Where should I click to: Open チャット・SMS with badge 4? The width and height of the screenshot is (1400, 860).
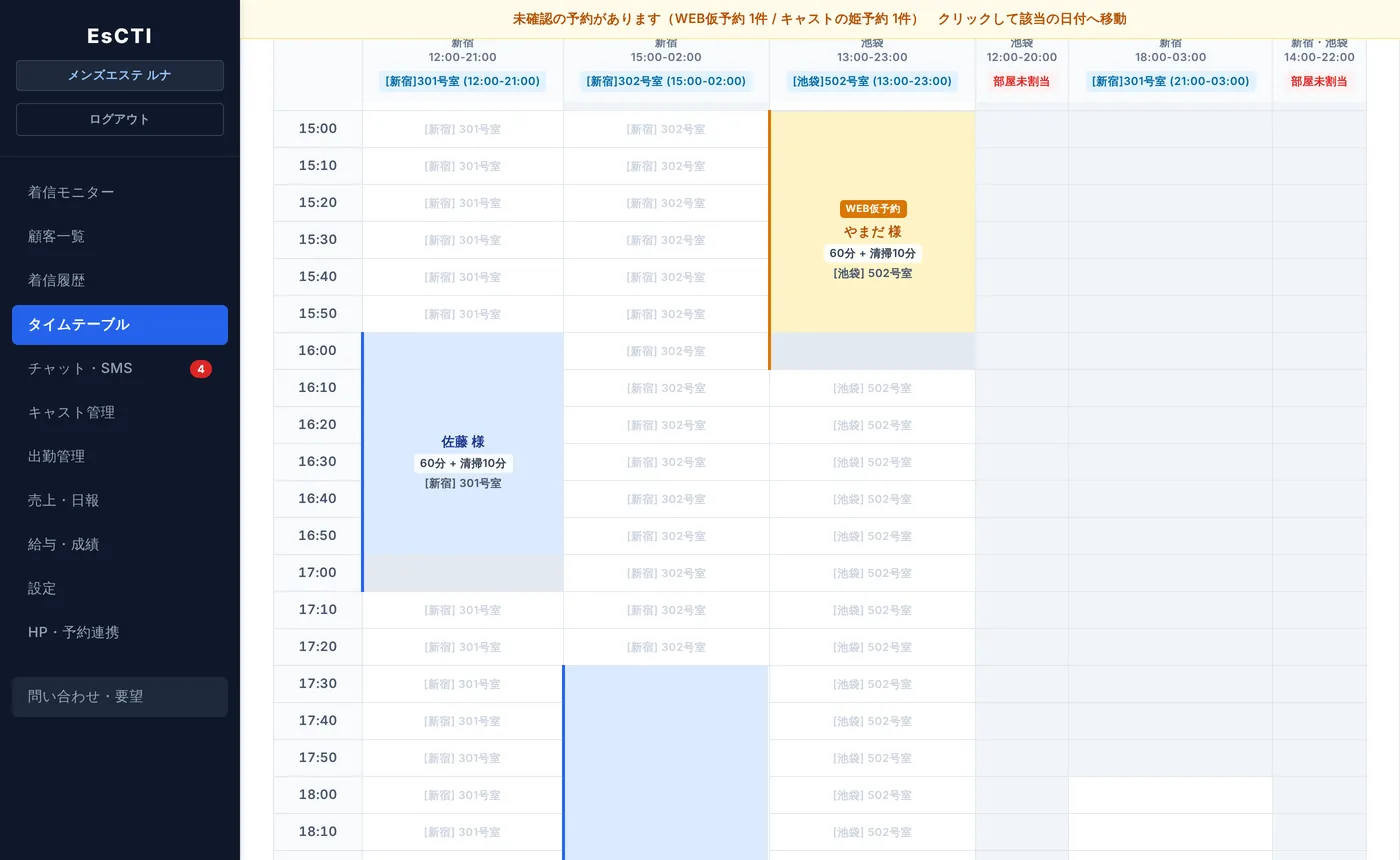(120, 369)
